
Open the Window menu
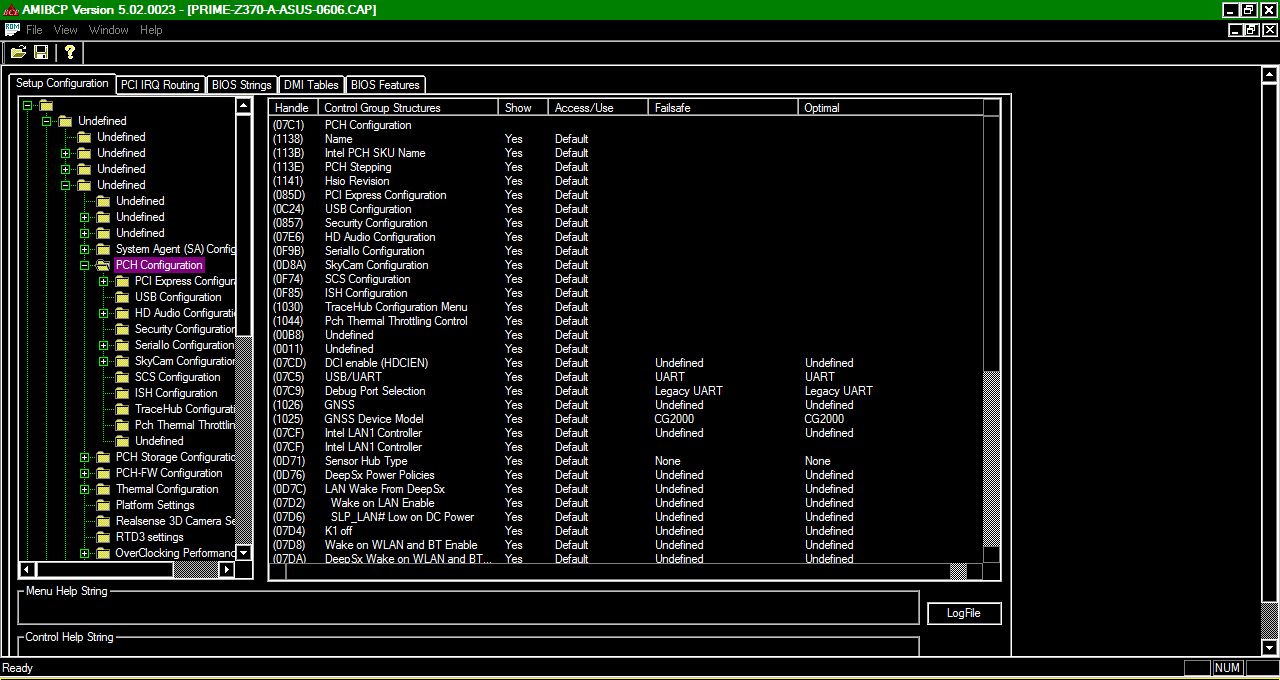[108, 30]
